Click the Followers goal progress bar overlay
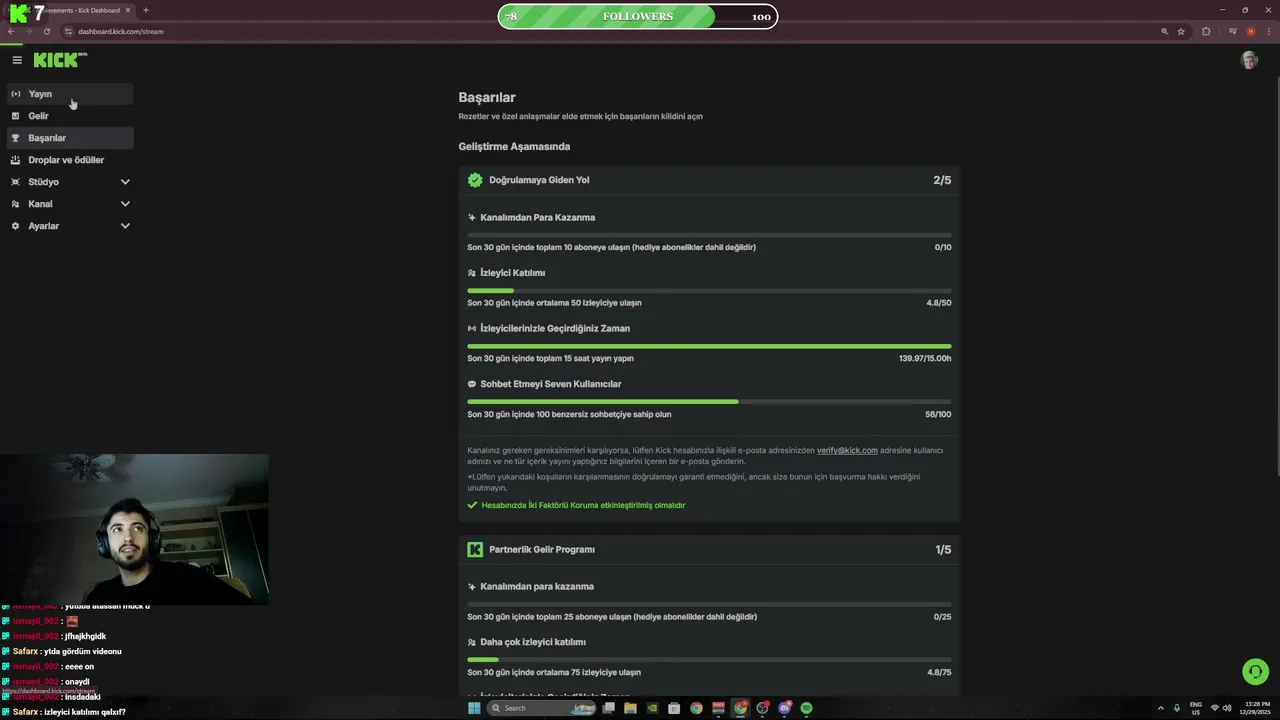Viewport: 1280px width, 720px height. [637, 16]
